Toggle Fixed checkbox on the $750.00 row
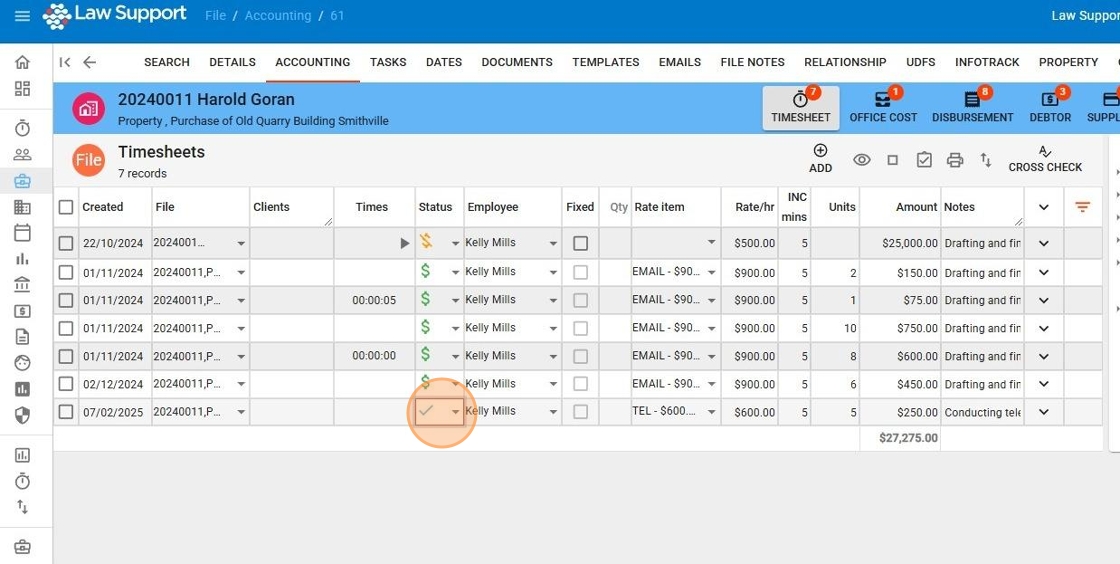 click(x=581, y=328)
